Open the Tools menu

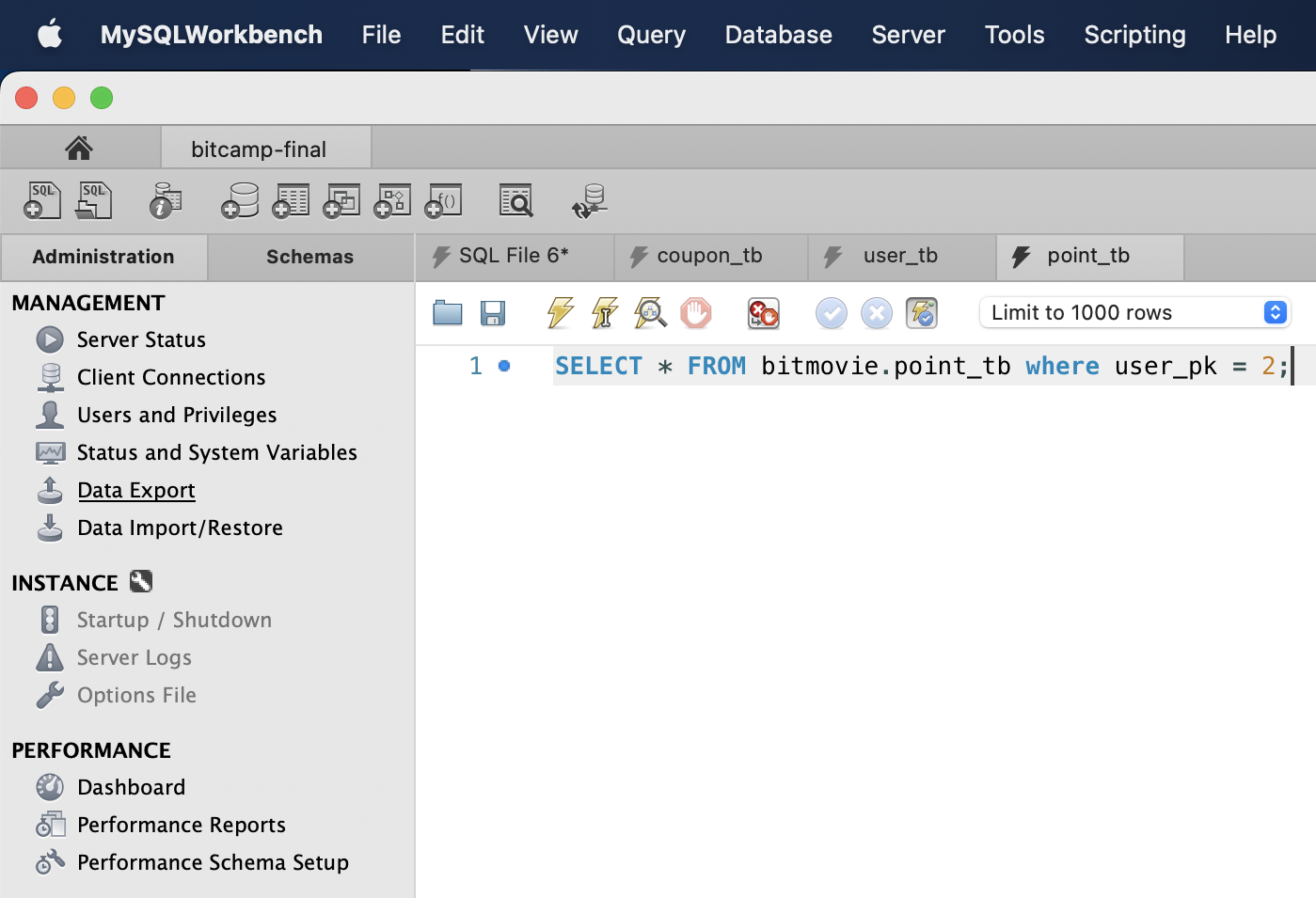pyautogui.click(x=1014, y=35)
